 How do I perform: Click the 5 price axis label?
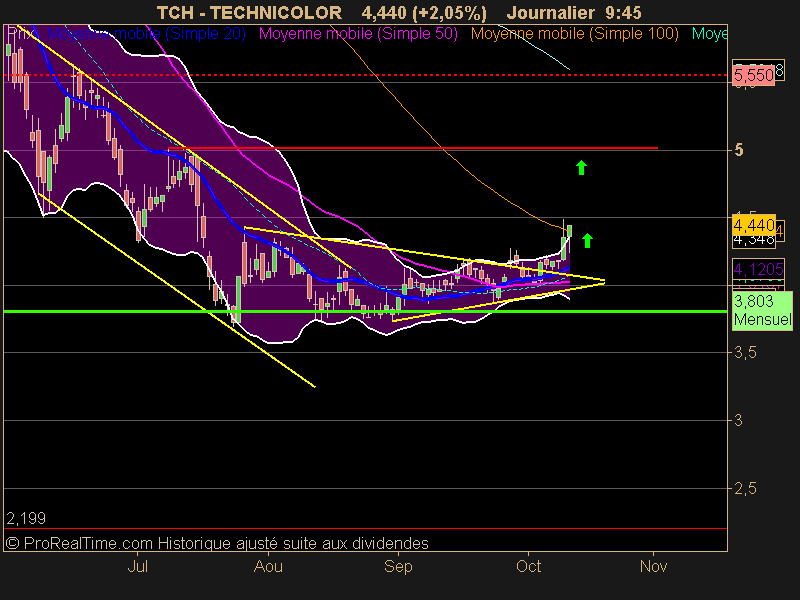738,150
